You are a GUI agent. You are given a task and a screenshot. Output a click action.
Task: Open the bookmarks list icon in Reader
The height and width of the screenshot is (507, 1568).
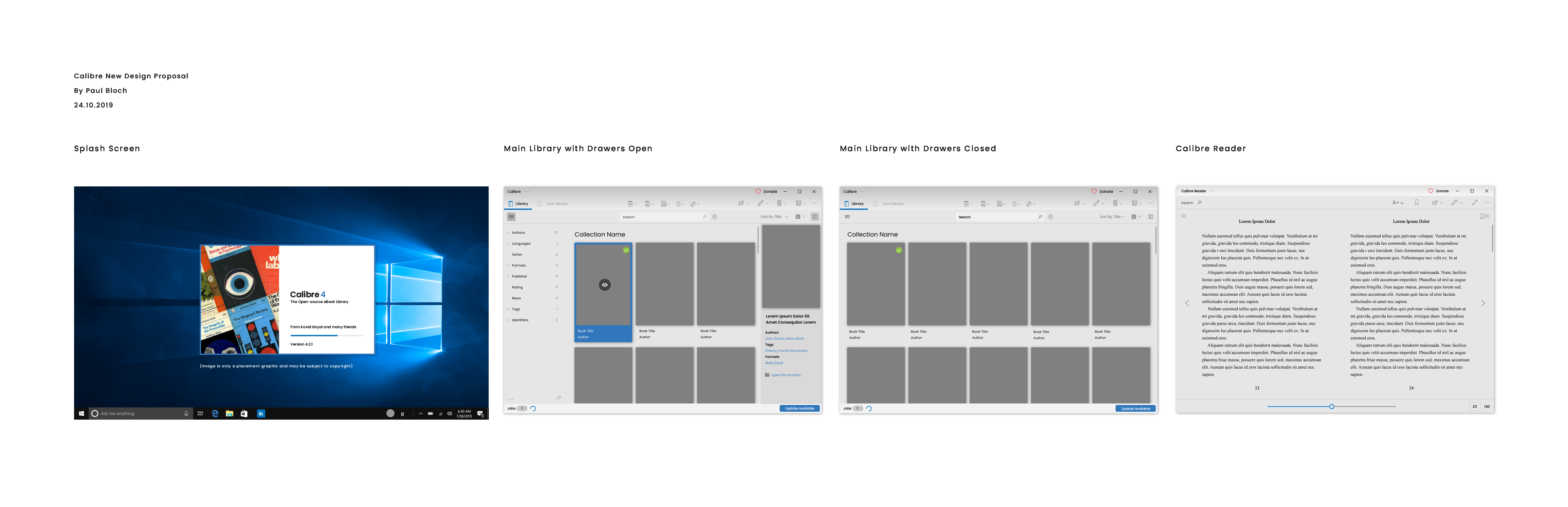pyautogui.click(x=1484, y=216)
